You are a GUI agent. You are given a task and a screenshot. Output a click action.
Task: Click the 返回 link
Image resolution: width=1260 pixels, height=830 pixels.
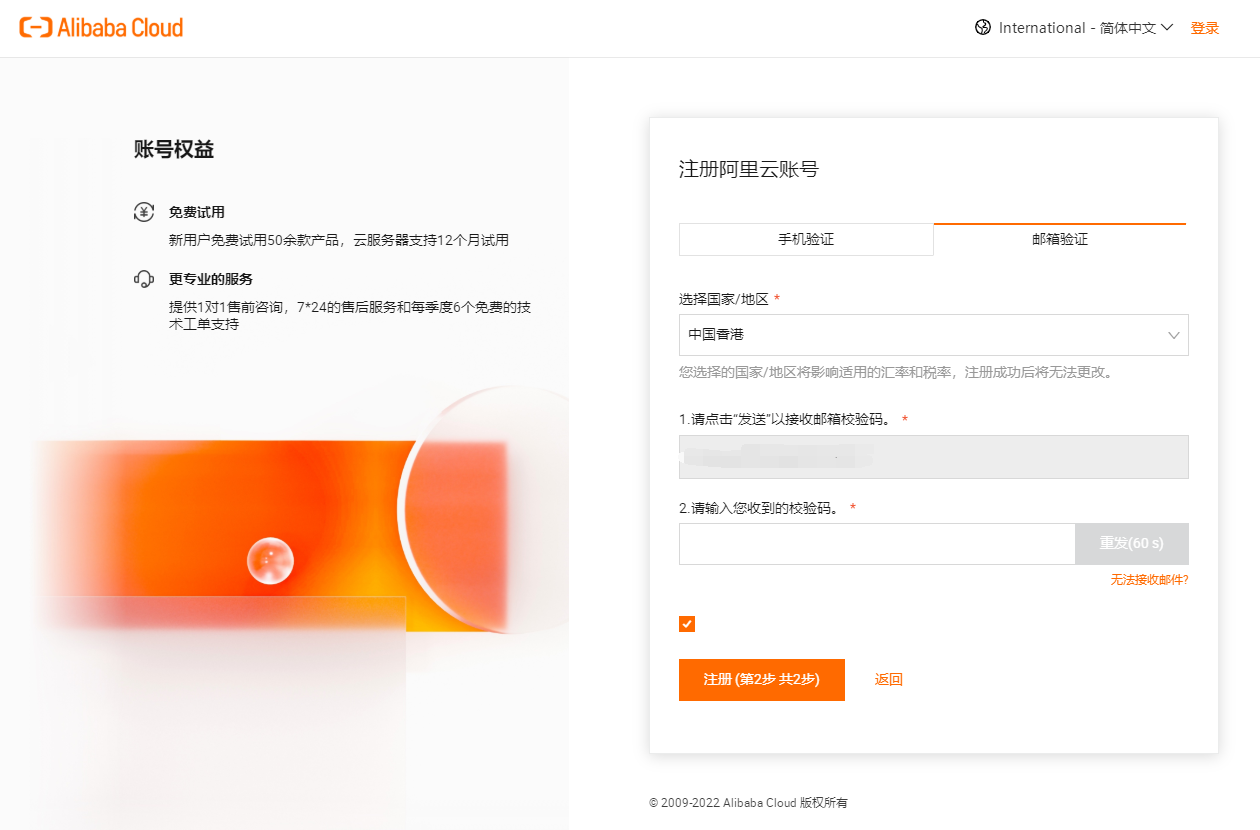[x=888, y=680]
